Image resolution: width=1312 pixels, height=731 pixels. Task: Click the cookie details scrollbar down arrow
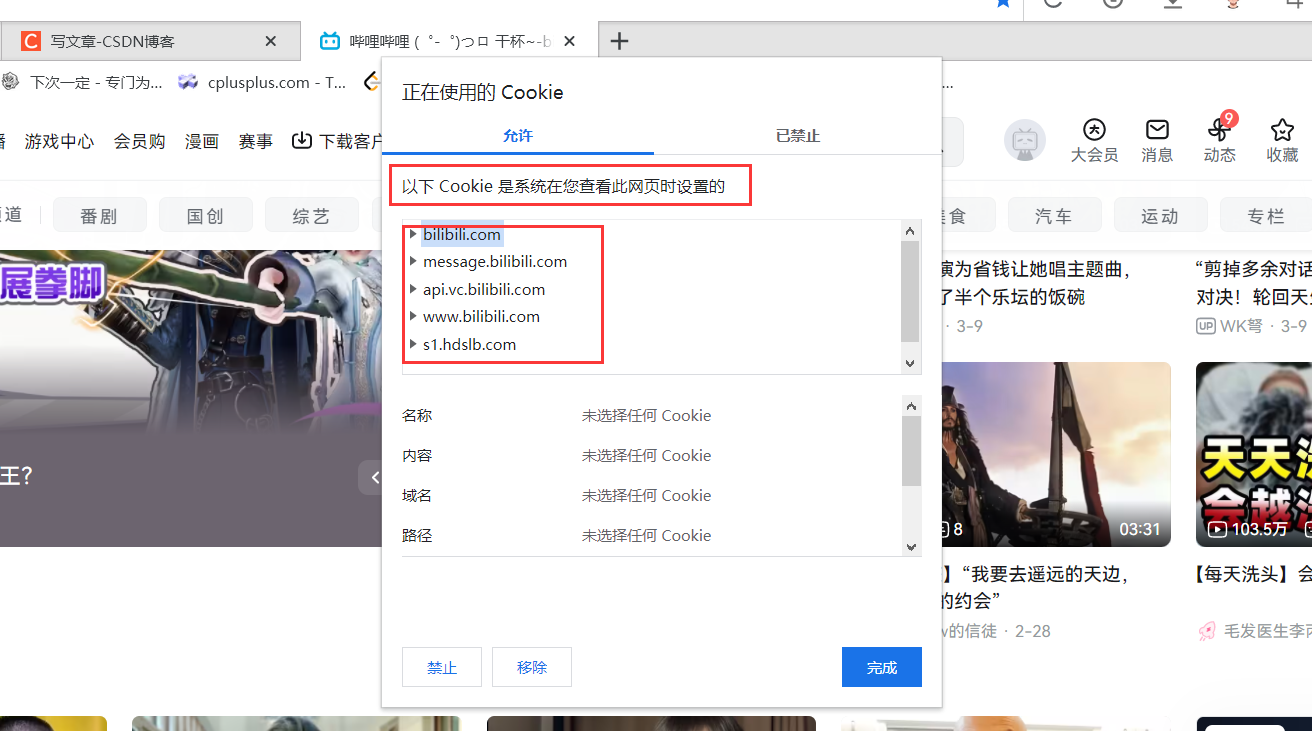910,546
